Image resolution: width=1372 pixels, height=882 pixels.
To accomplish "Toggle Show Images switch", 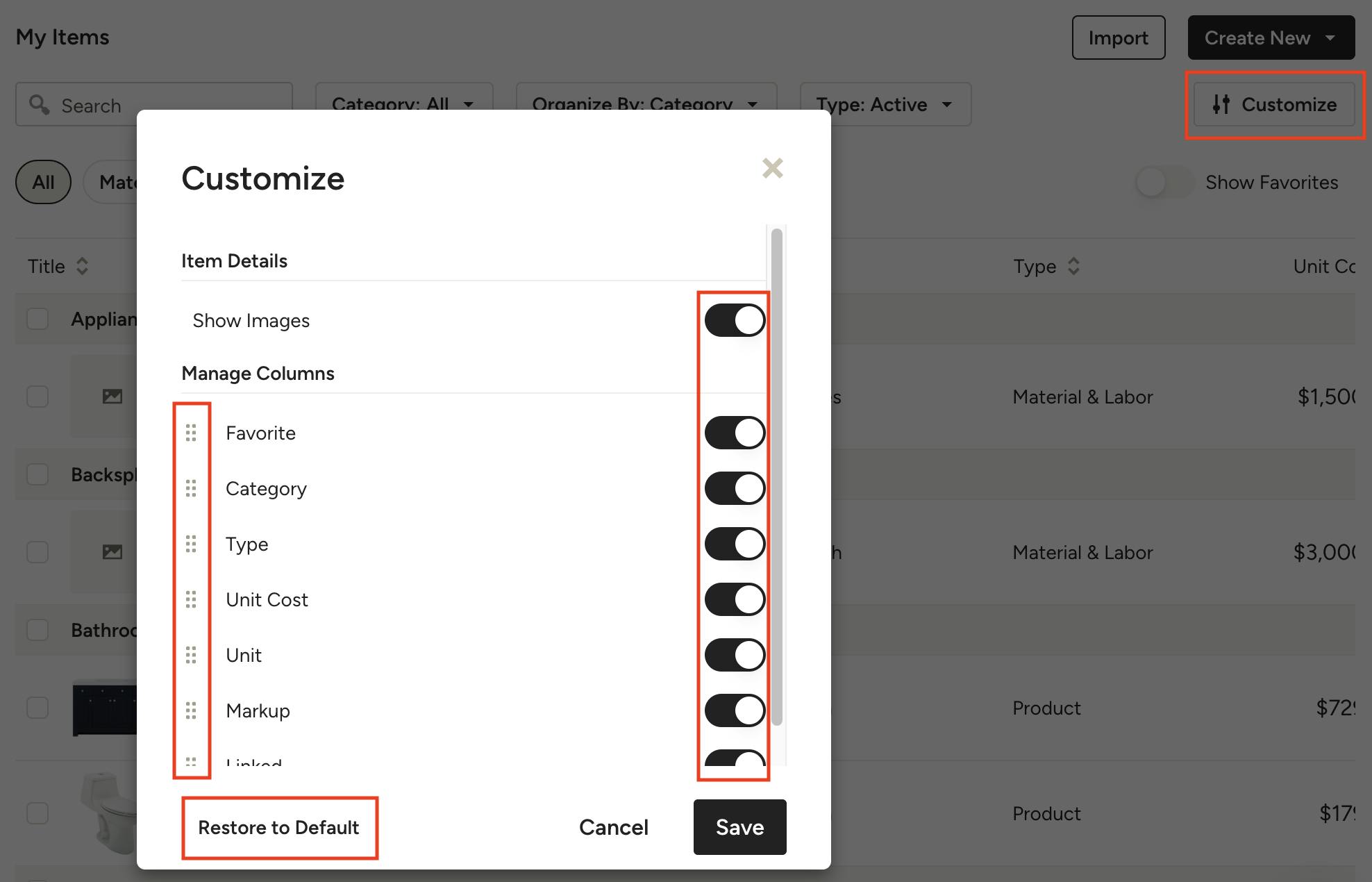I will coord(735,320).
